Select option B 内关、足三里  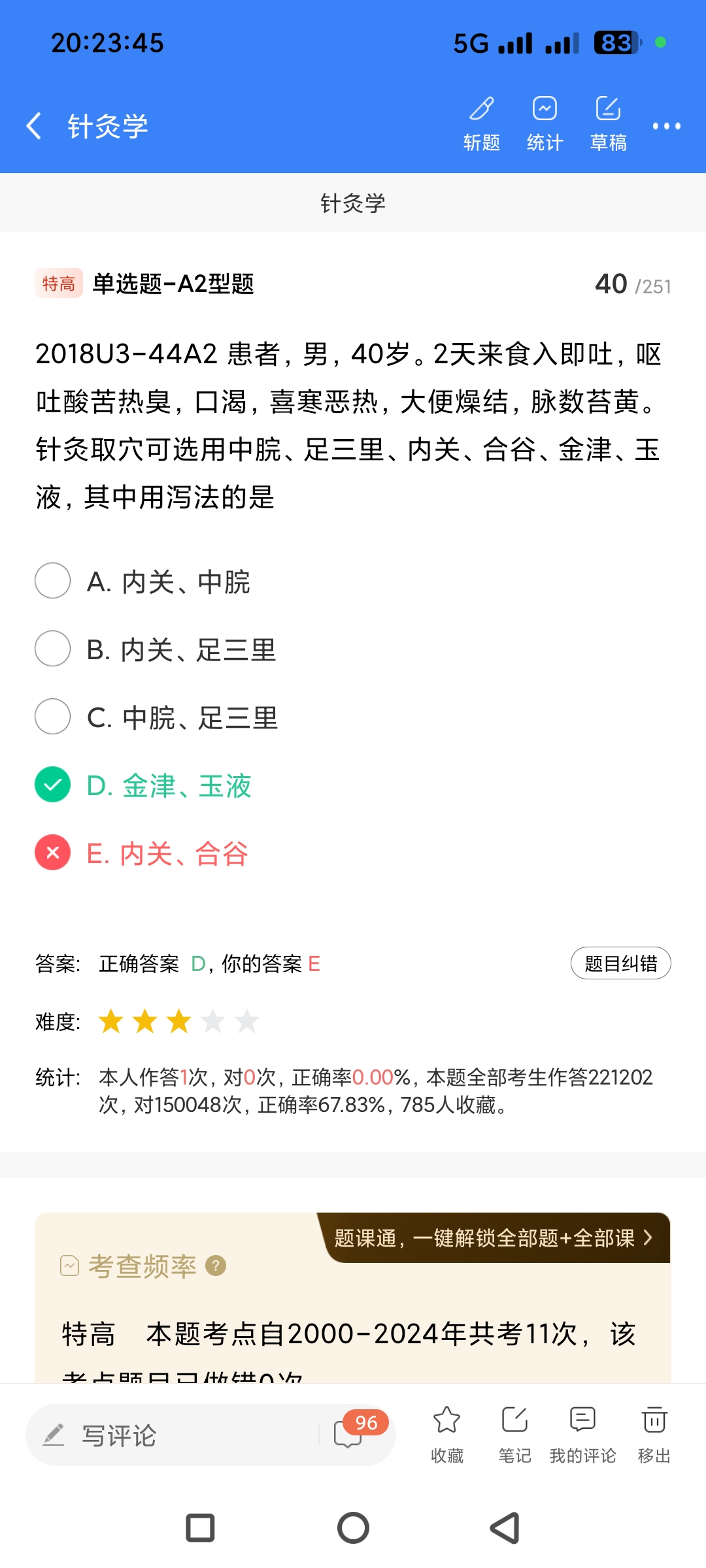point(53,649)
